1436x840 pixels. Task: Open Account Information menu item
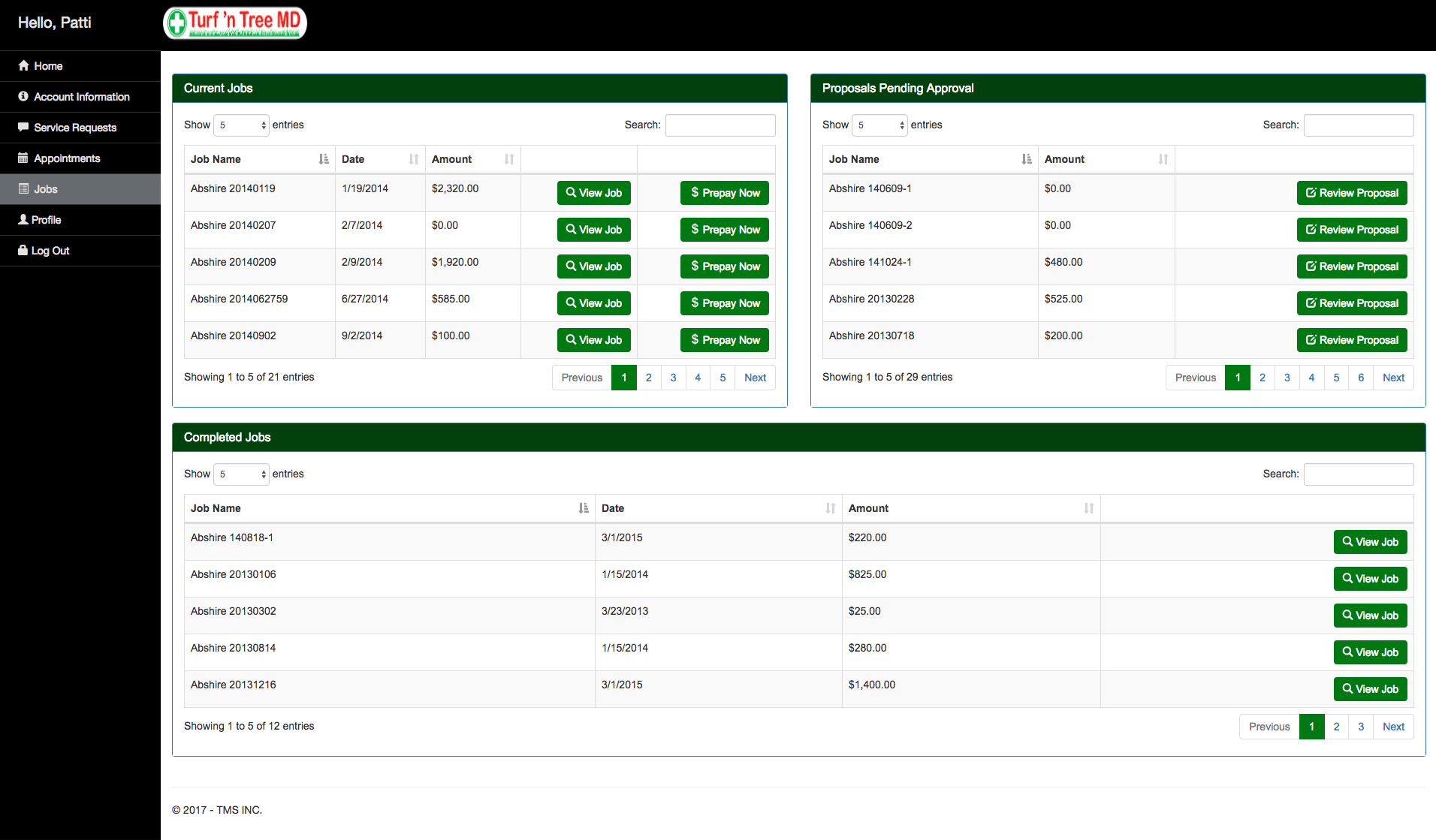[80, 97]
